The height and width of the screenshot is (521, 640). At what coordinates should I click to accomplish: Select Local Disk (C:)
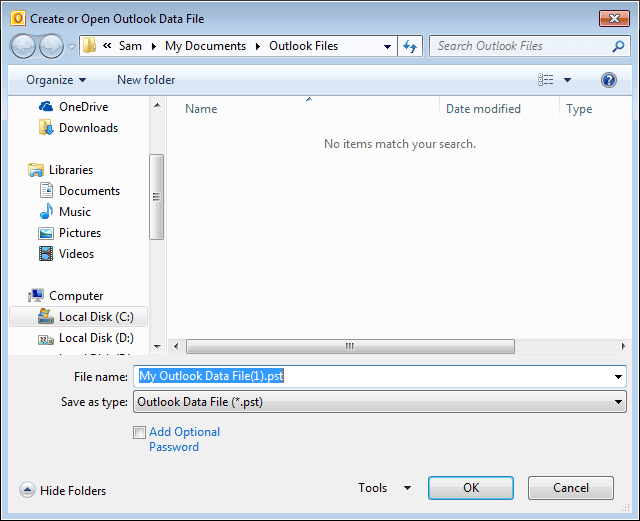coord(78,317)
